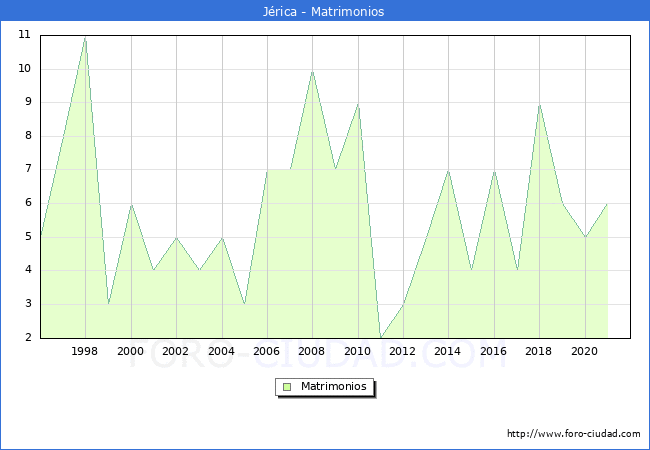Click the 2002 x-axis label

coord(175,351)
